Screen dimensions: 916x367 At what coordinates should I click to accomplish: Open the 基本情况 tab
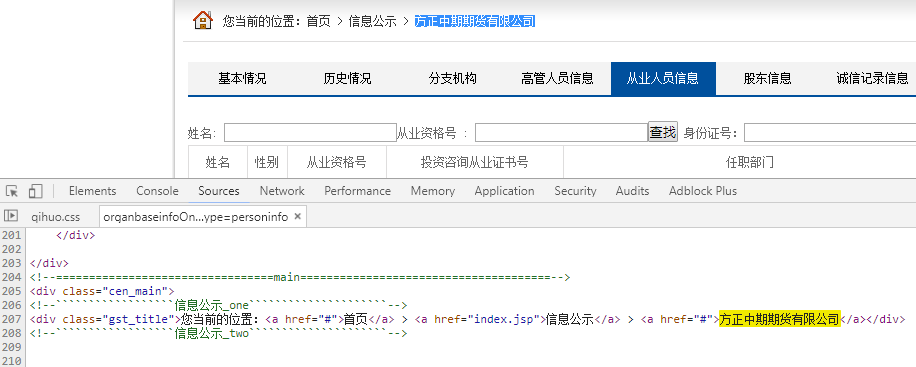click(x=242, y=78)
